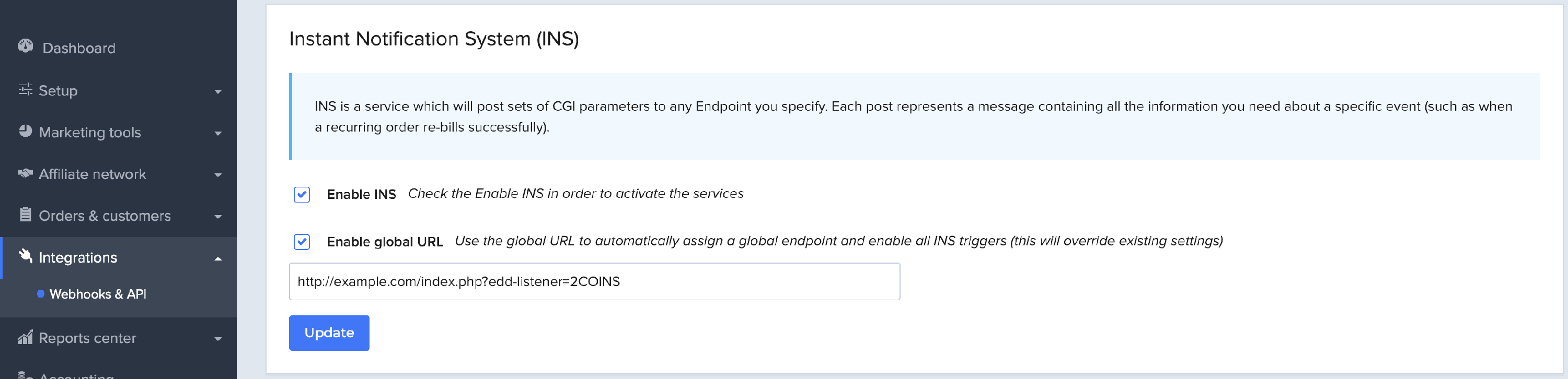Click the global URL input field
The height and width of the screenshot is (379, 1568).
593,282
